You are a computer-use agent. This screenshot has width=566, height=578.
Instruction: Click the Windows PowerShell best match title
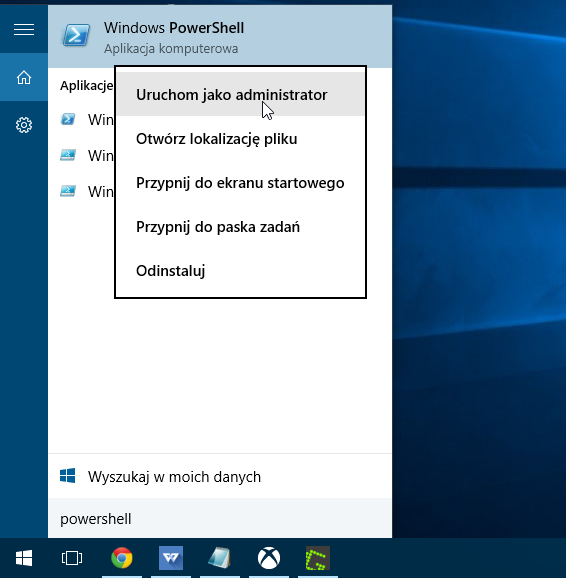coord(174,28)
